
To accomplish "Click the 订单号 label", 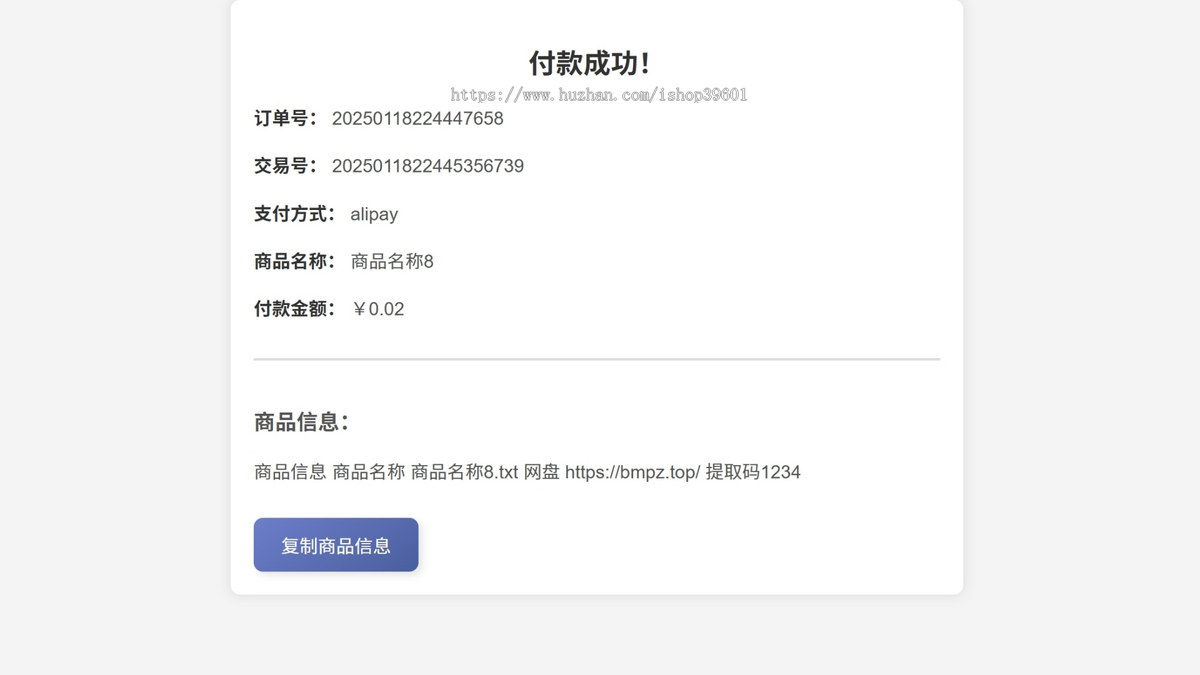I will click(286, 119).
